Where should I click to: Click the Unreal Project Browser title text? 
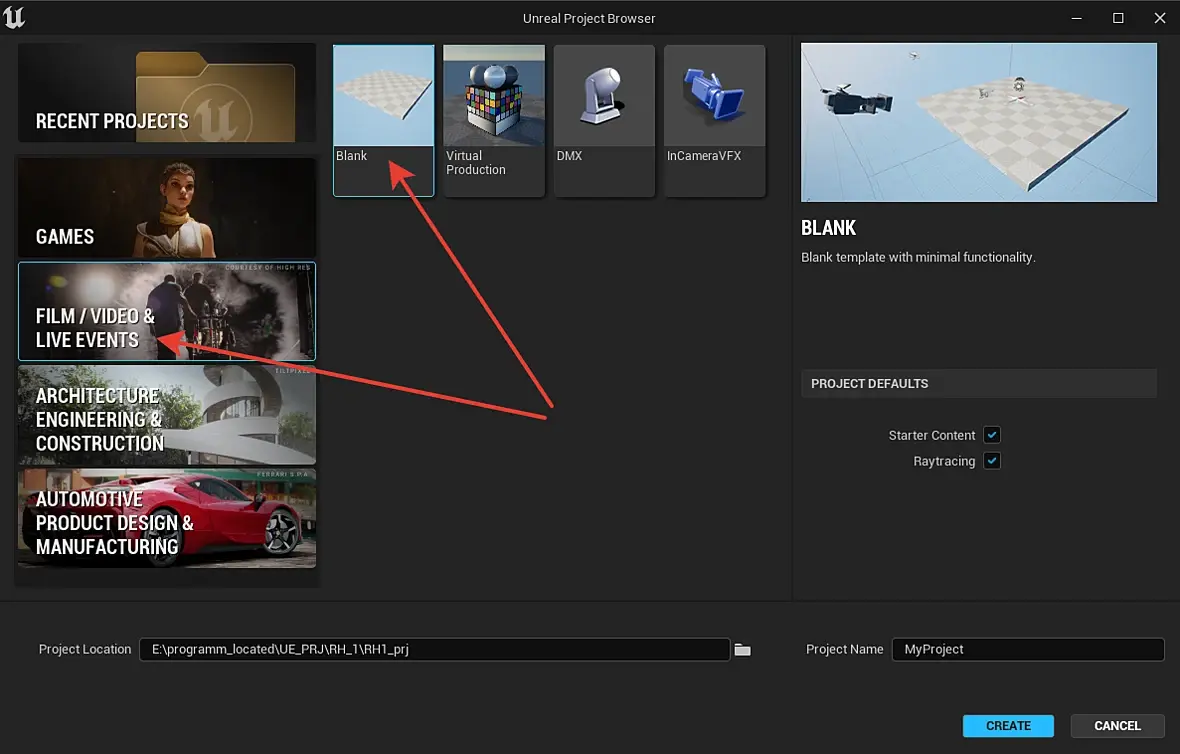(589, 18)
